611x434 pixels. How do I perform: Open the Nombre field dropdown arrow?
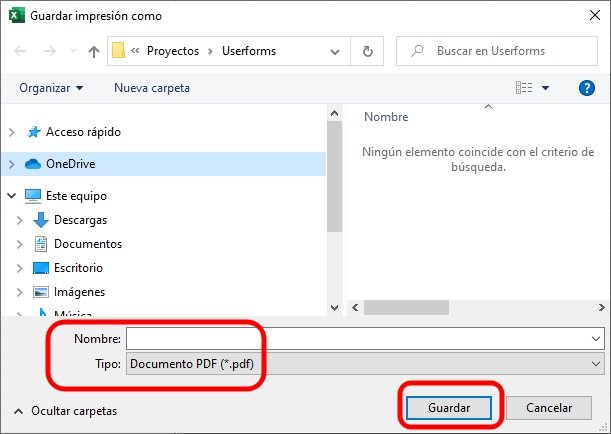(595, 339)
